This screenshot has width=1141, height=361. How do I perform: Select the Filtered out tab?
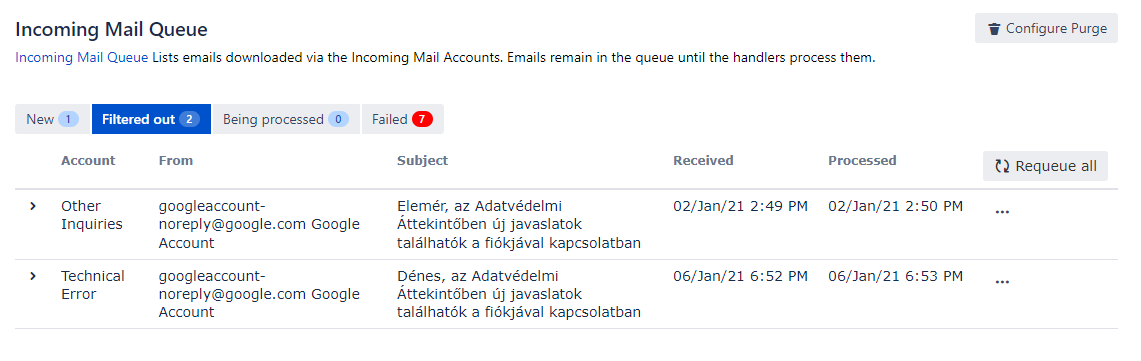(x=151, y=119)
